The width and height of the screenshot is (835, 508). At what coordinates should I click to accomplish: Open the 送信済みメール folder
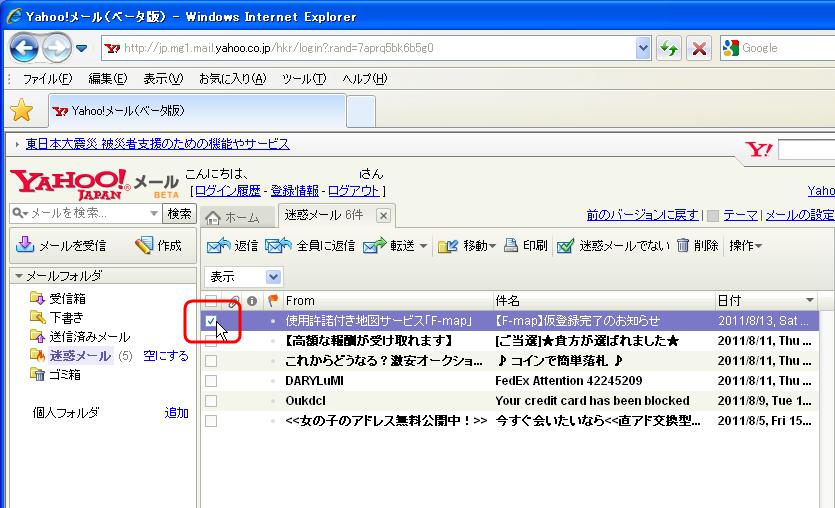(80, 337)
